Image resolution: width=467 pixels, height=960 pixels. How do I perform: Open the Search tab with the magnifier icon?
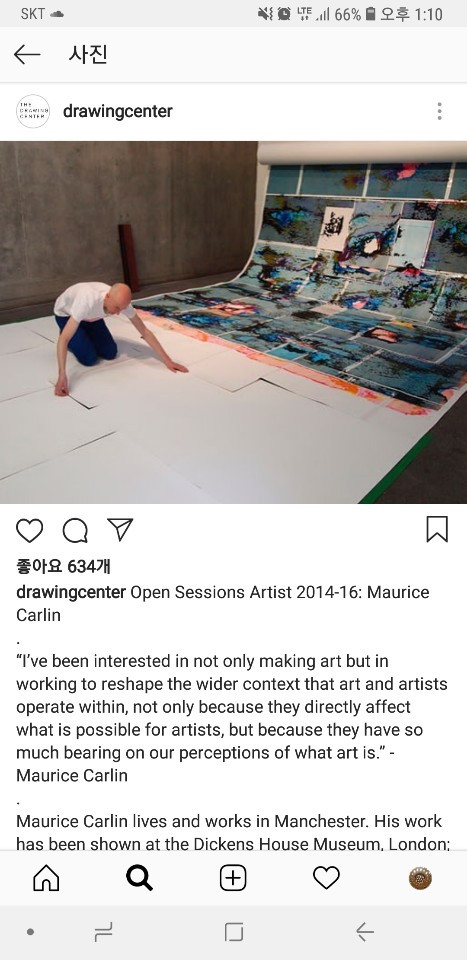point(140,879)
